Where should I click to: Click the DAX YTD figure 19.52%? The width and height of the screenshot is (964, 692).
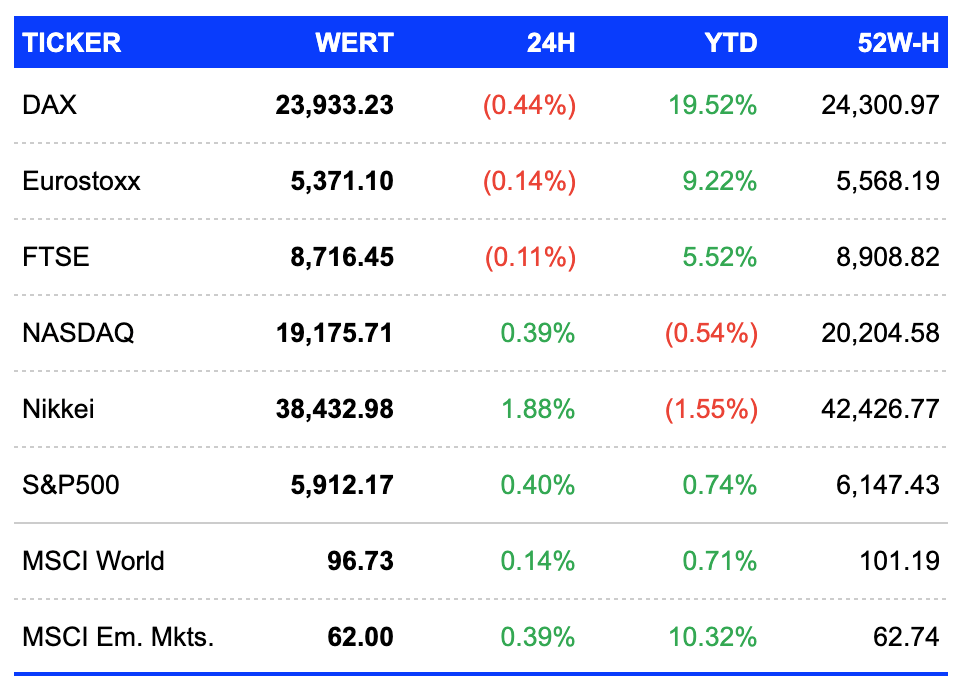click(x=713, y=105)
